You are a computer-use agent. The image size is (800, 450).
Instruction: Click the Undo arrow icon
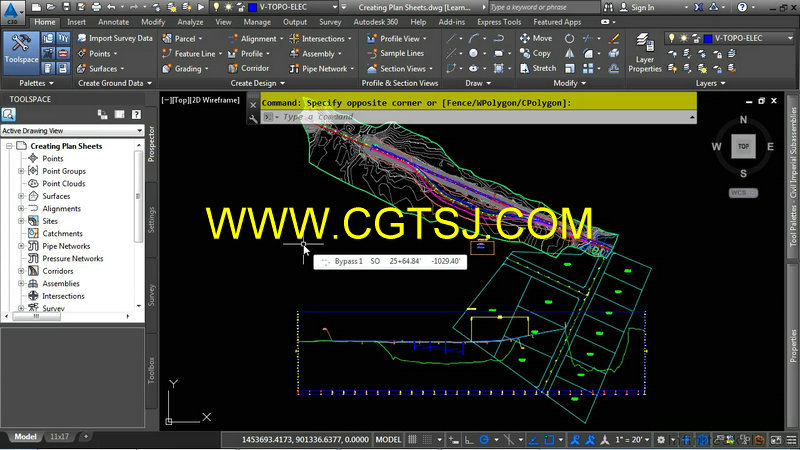click(x=111, y=7)
